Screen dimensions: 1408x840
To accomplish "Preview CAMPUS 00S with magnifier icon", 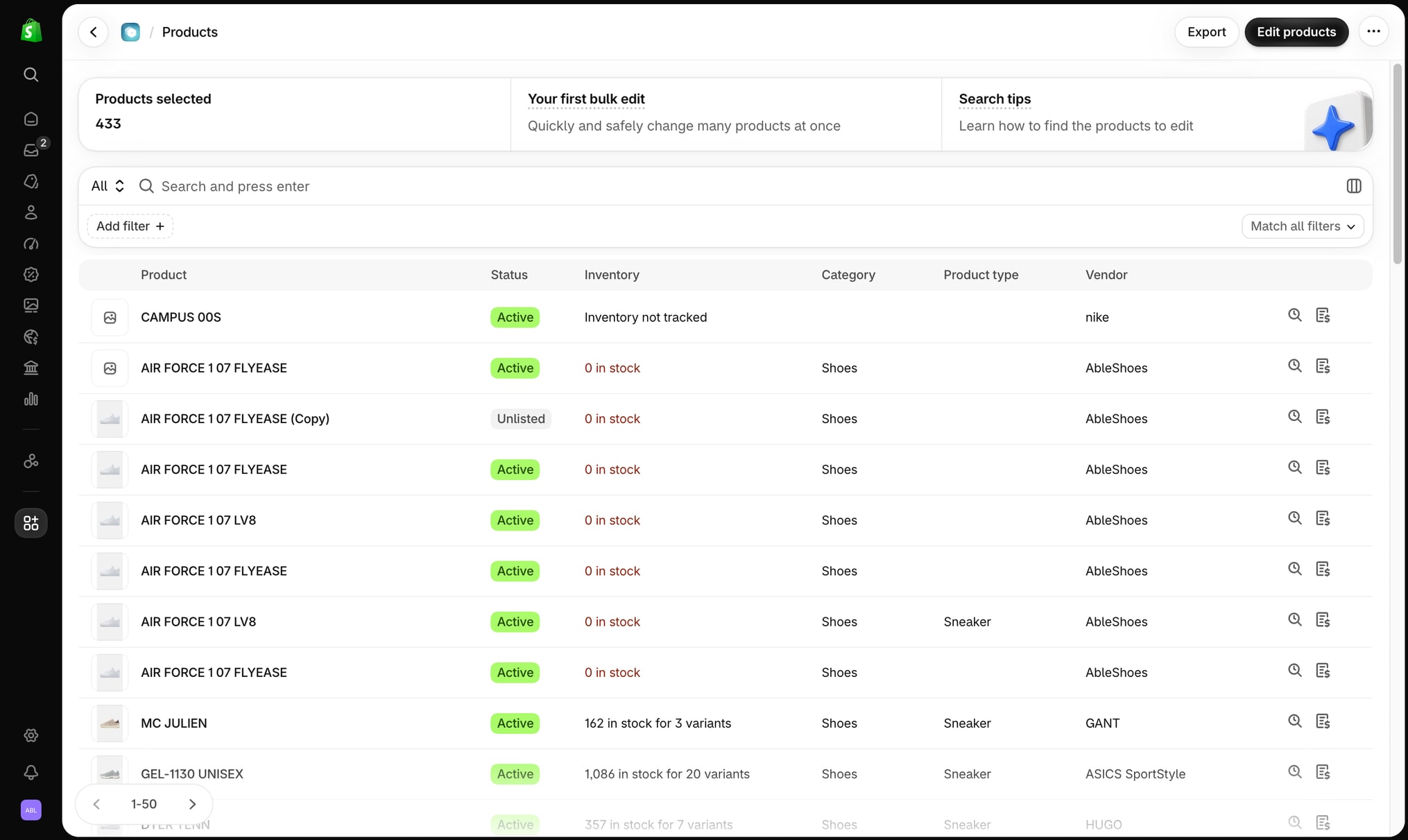I will (1295, 315).
